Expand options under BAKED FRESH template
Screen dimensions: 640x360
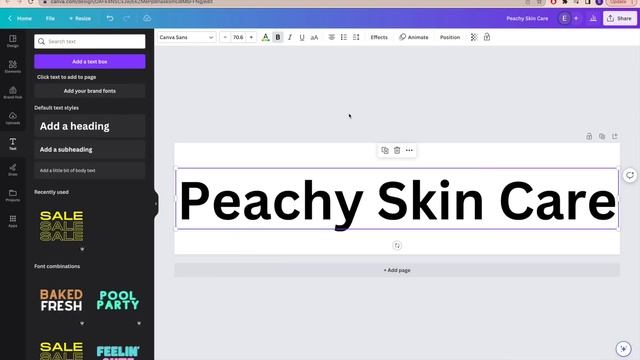coord(82,323)
